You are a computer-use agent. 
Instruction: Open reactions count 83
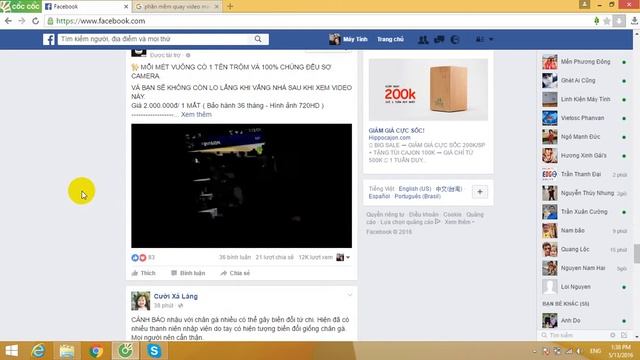click(151, 258)
